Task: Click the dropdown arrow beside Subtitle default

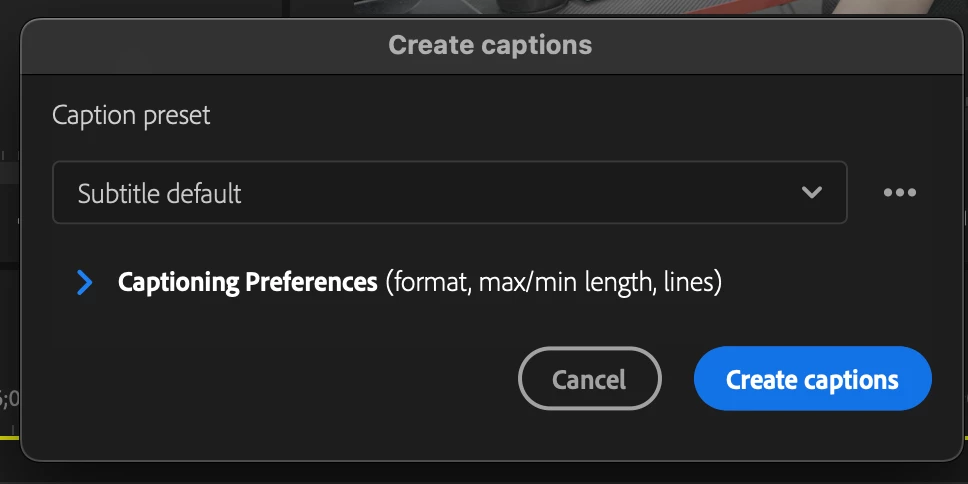Action: point(812,193)
